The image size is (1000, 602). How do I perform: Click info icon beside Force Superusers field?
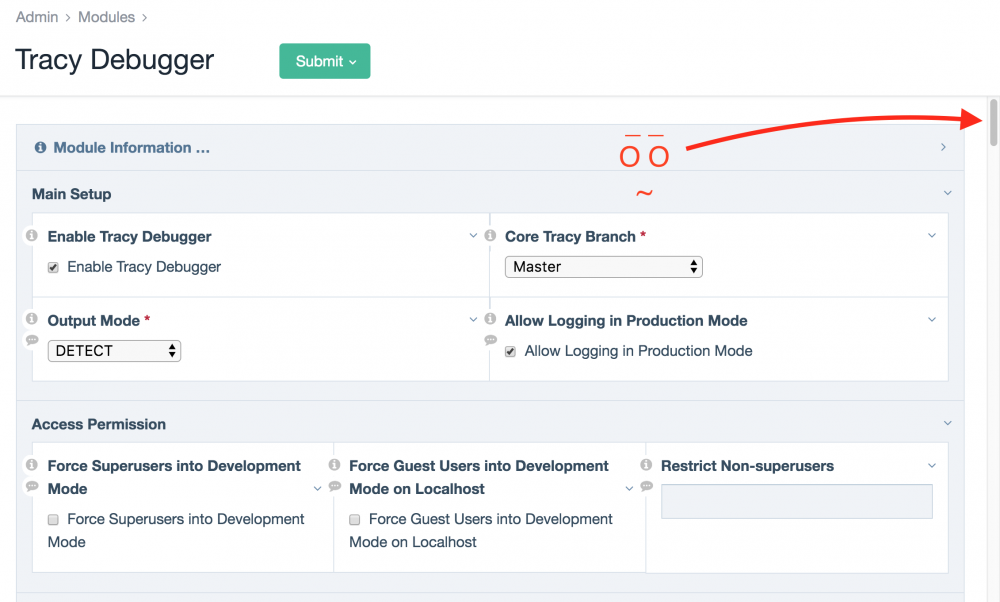point(32,465)
